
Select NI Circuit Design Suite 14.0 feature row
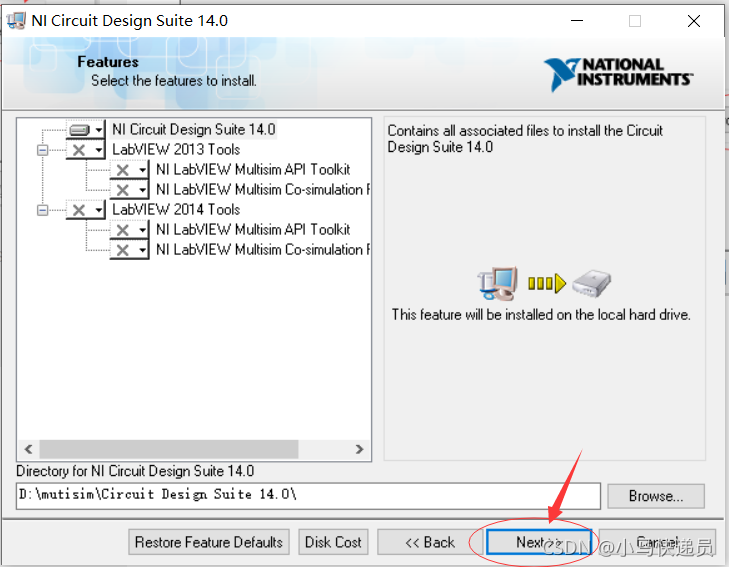pos(194,129)
